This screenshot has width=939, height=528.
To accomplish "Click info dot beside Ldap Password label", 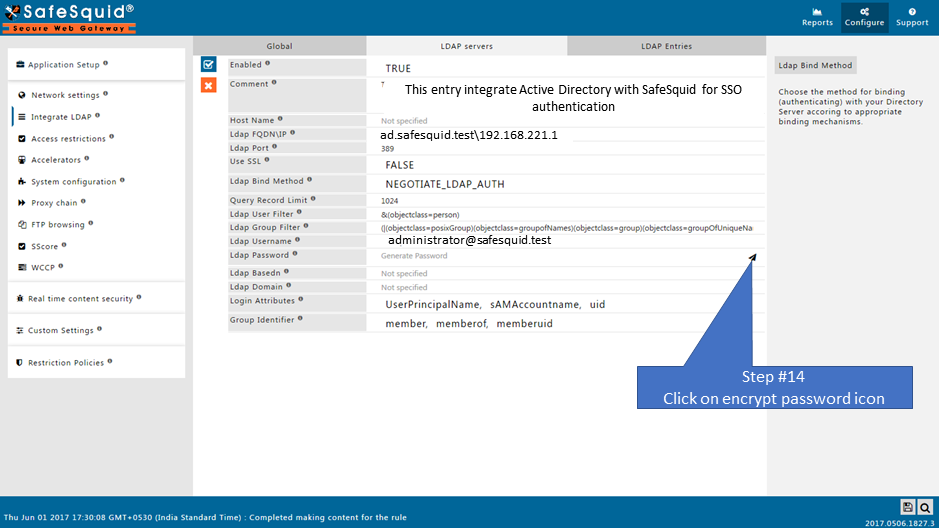I will point(295,254).
